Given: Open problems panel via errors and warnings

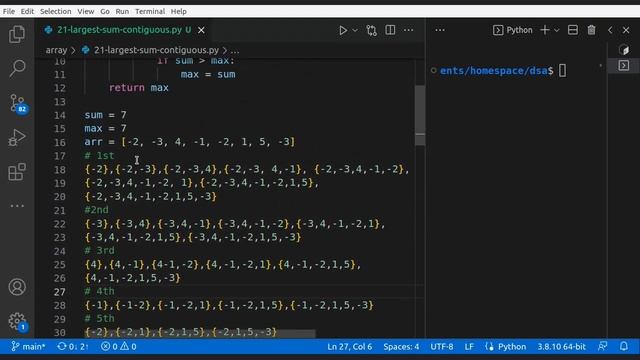Looking at the screenshot, I should pyautogui.click(x=119, y=347).
